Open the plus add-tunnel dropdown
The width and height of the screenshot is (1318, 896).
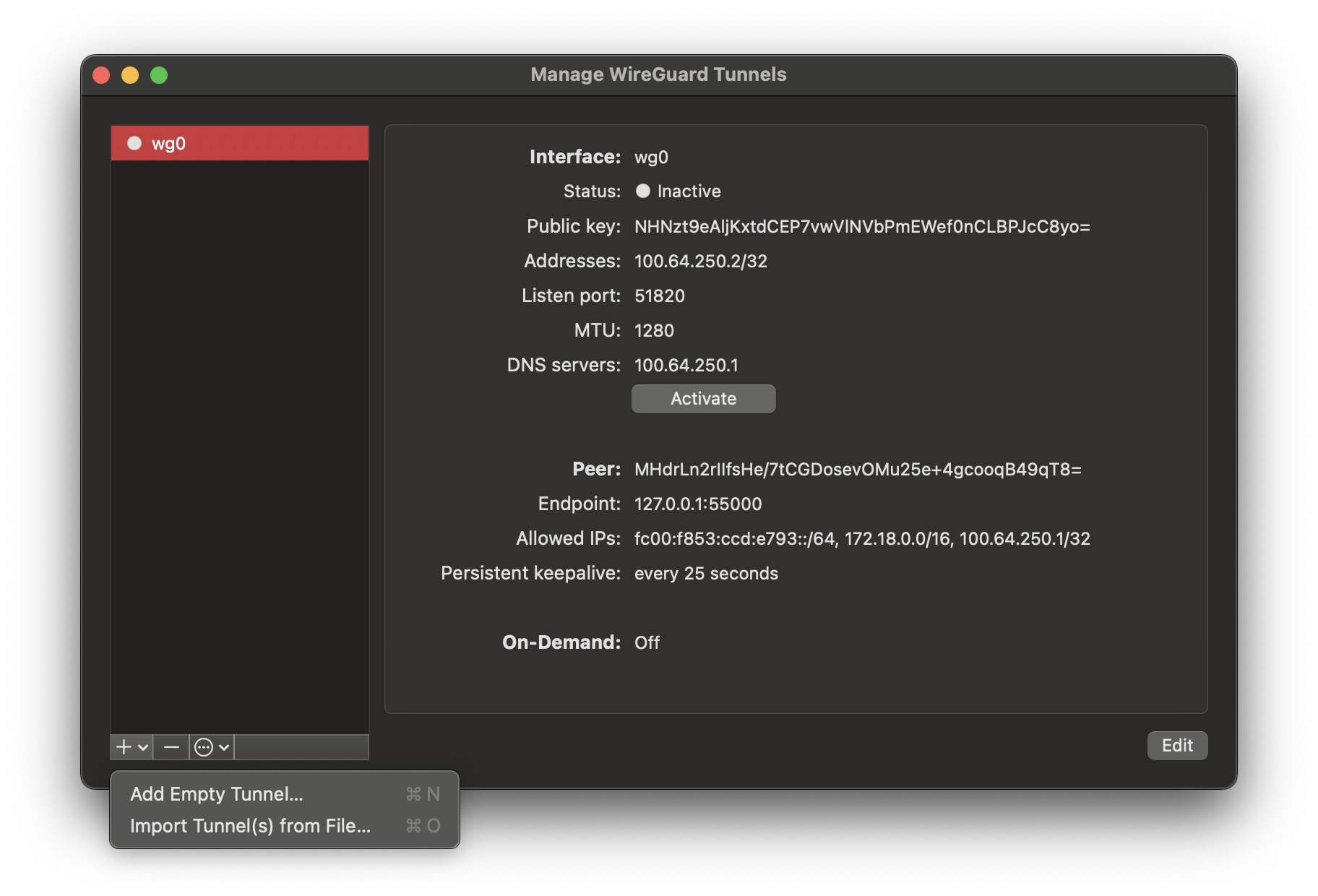coord(132,746)
